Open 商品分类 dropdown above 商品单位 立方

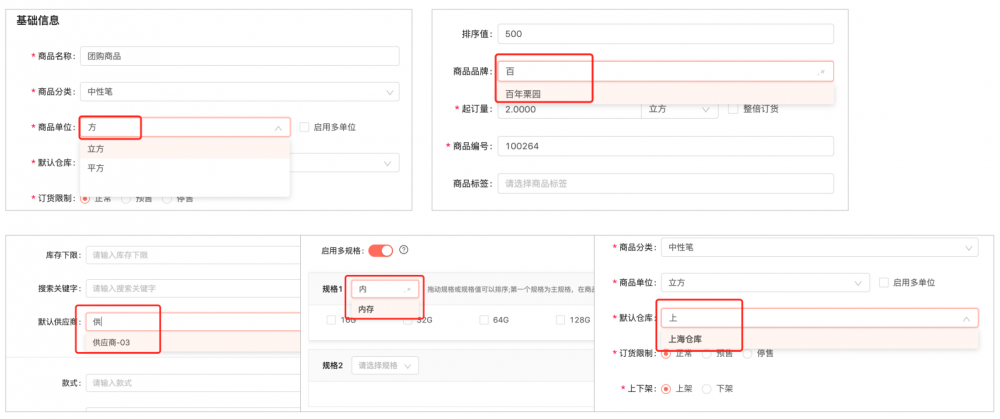[820, 247]
